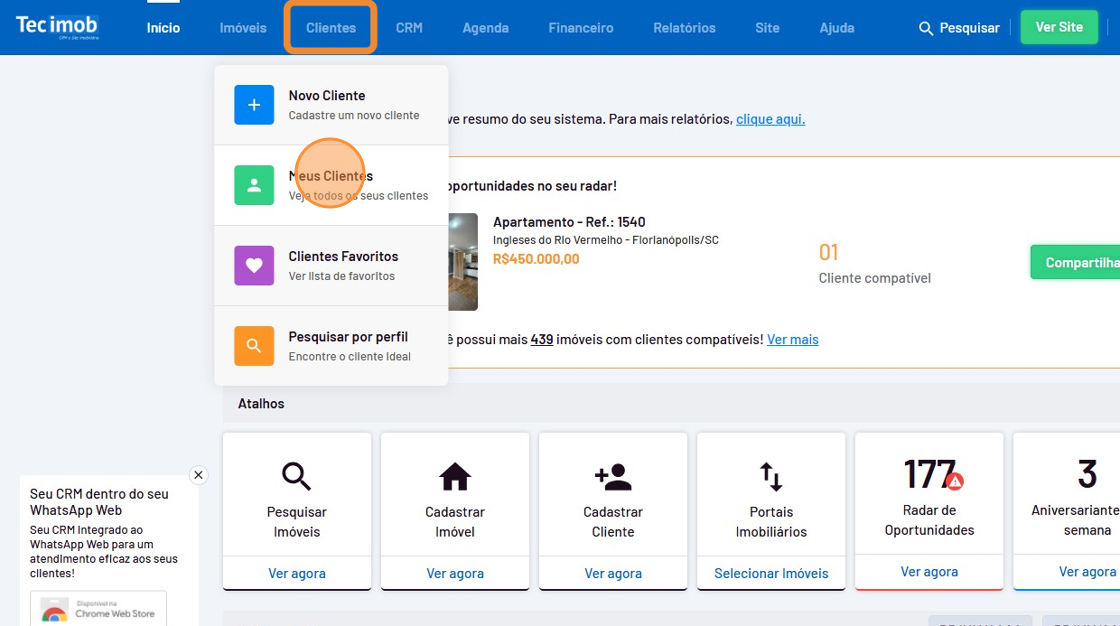Click the 'clique aqui' reports link
Viewport: 1120px width, 626px height.
(770, 119)
